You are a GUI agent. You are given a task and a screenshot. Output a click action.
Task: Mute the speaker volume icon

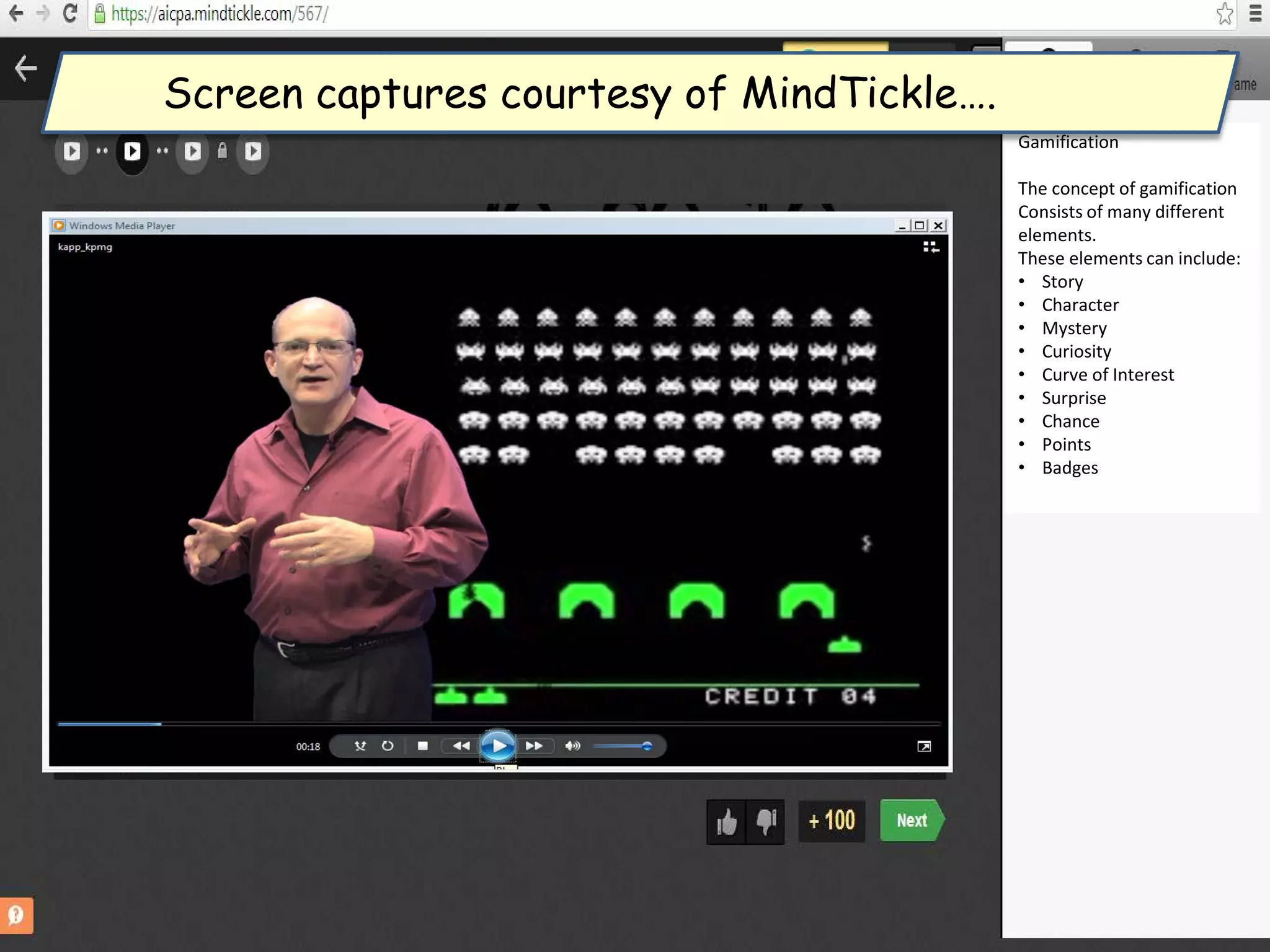[x=572, y=746]
